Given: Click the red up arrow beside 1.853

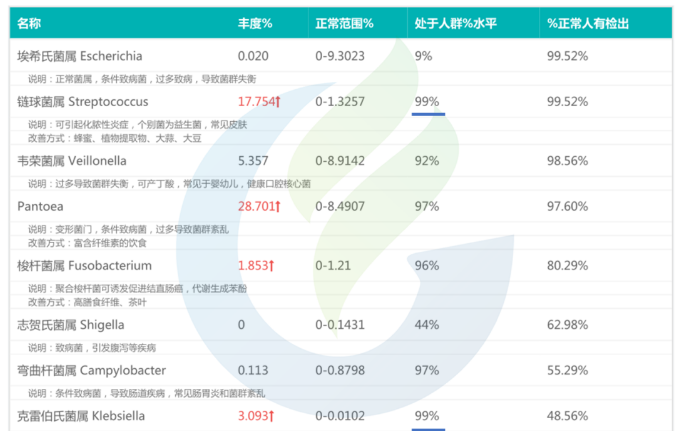Looking at the screenshot, I should pyautogui.click(x=272, y=266).
